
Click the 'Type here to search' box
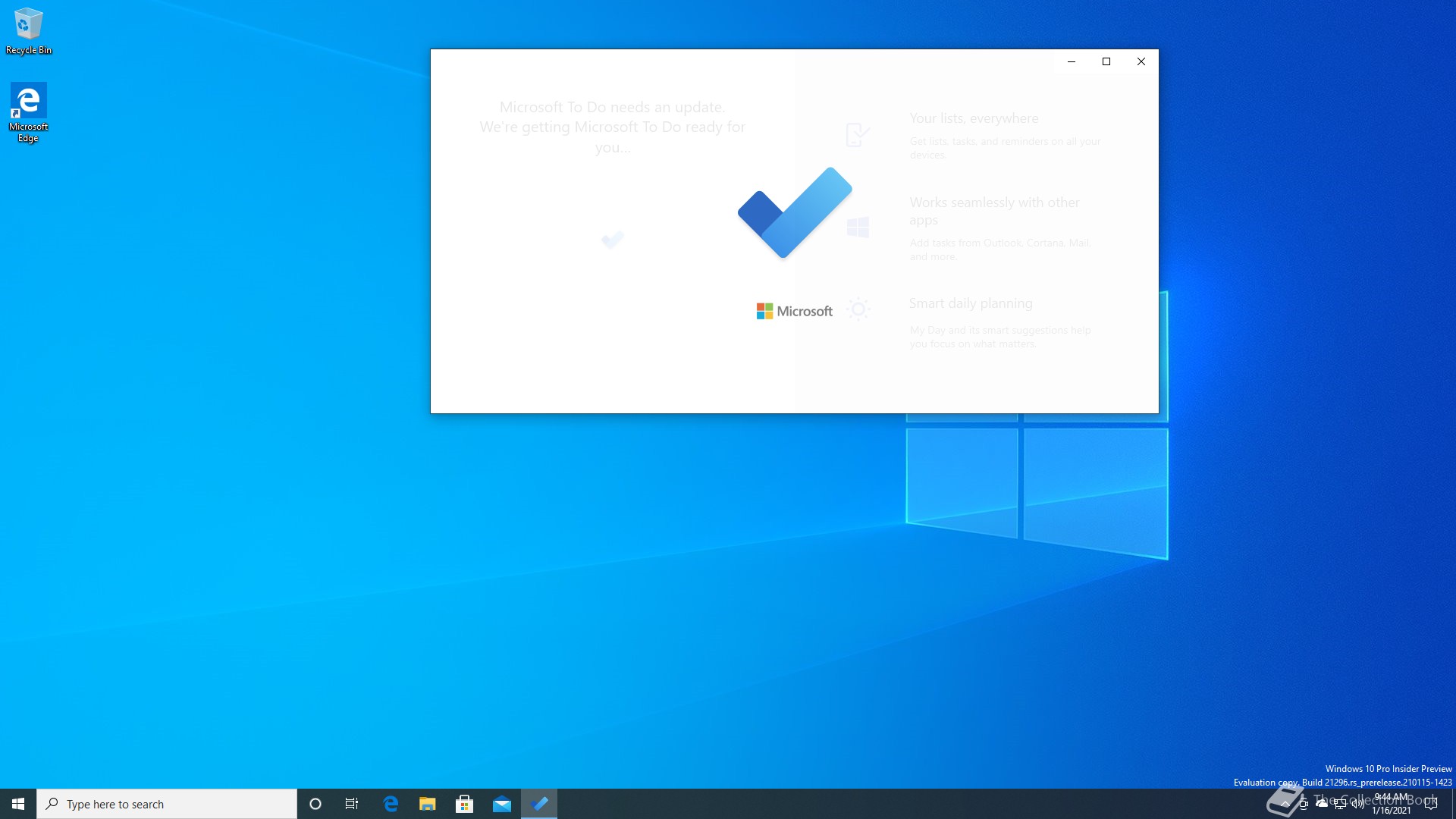[167, 804]
